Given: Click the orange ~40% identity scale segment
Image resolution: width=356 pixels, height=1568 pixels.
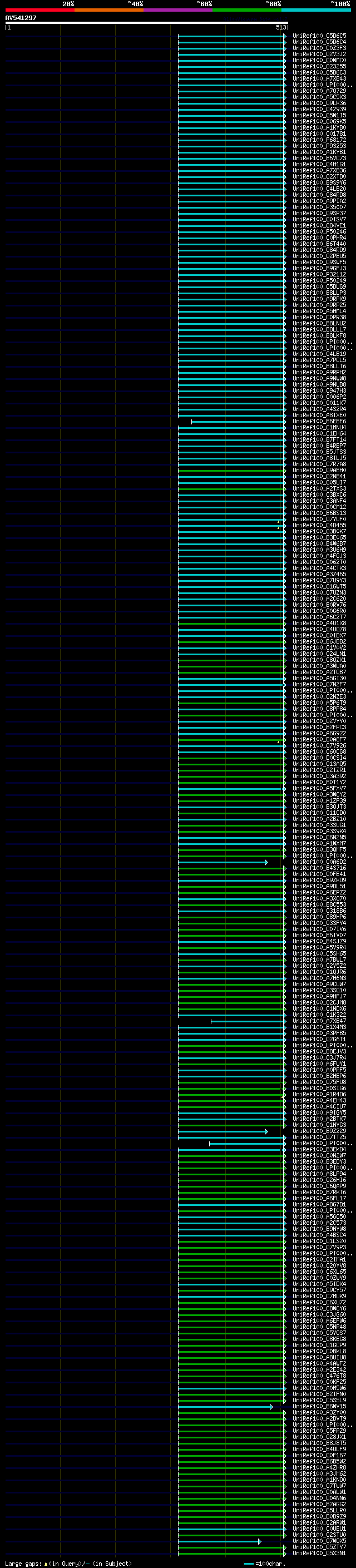Looking at the screenshot, I should click(109, 10).
